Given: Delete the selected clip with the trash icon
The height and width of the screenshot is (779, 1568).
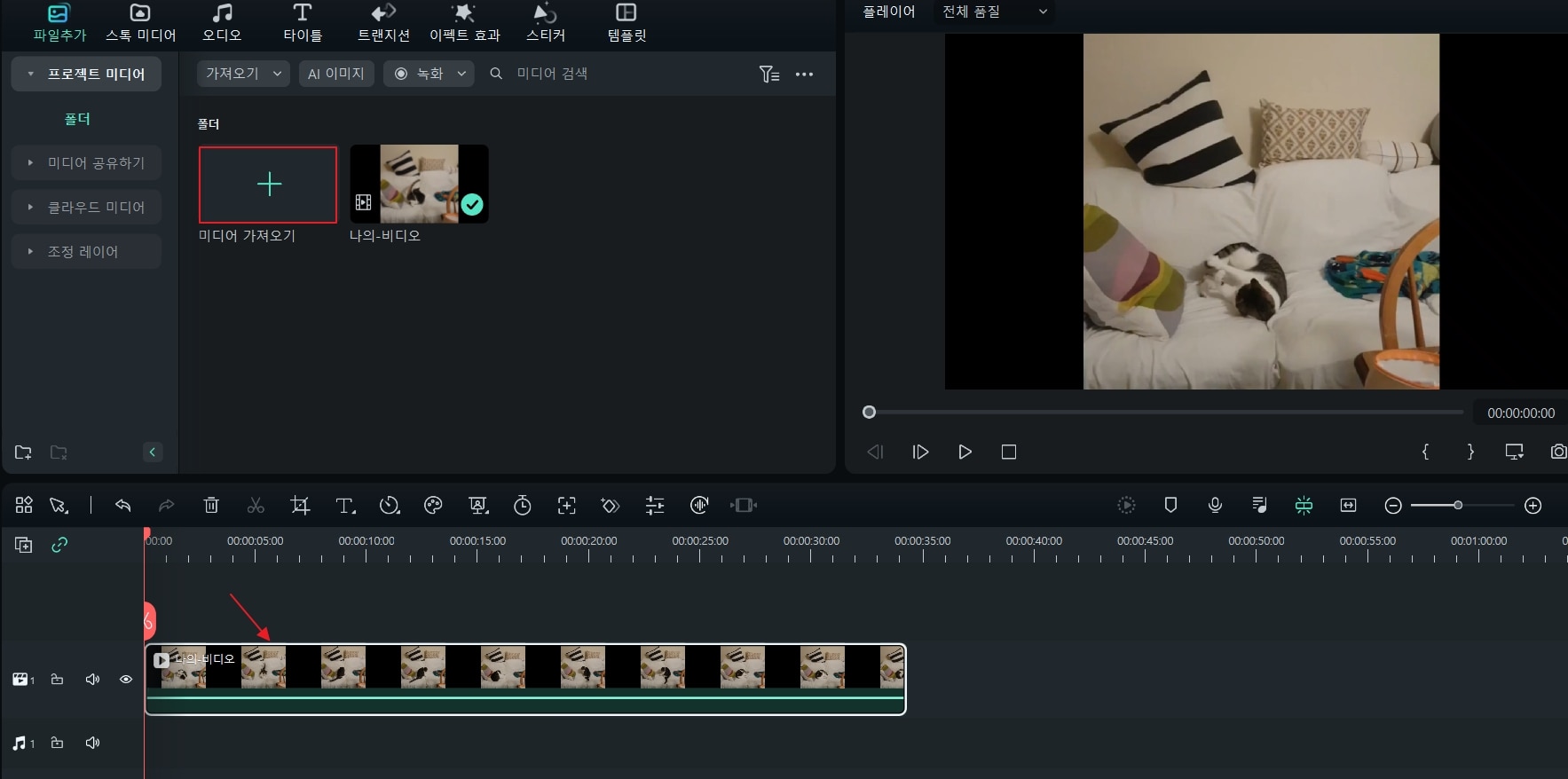Looking at the screenshot, I should pos(211,506).
